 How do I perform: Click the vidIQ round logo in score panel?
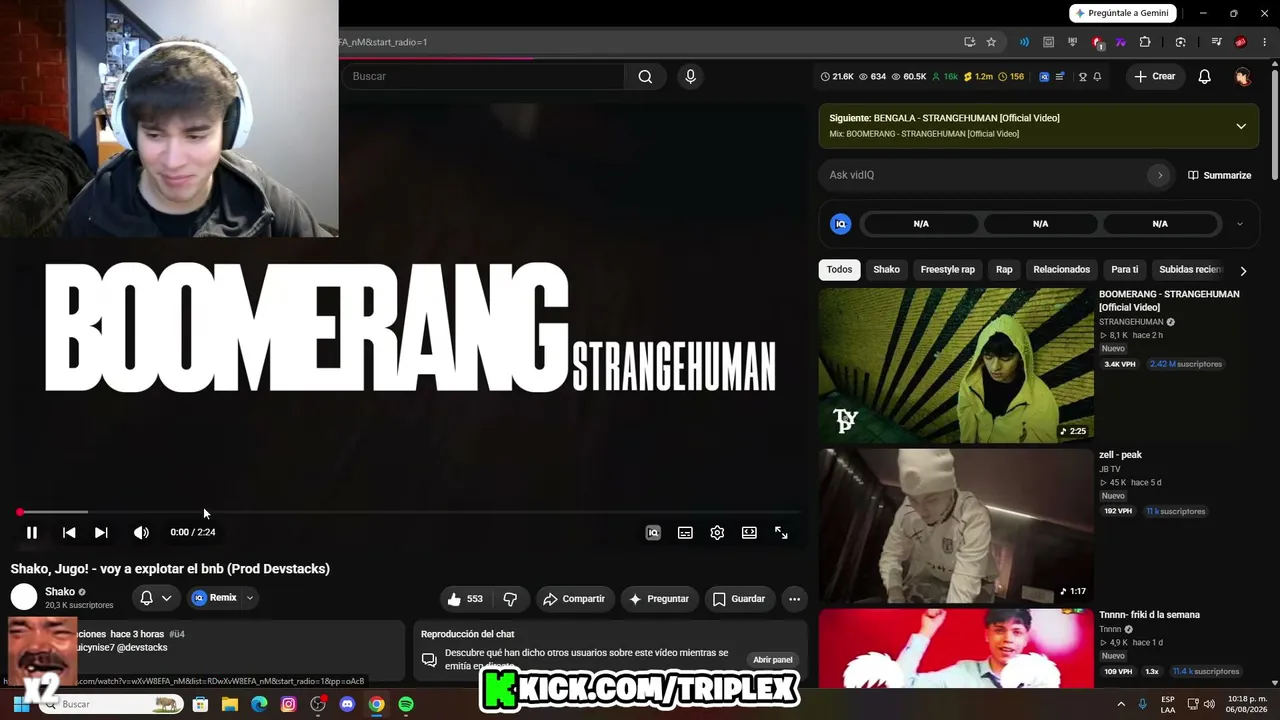841,224
